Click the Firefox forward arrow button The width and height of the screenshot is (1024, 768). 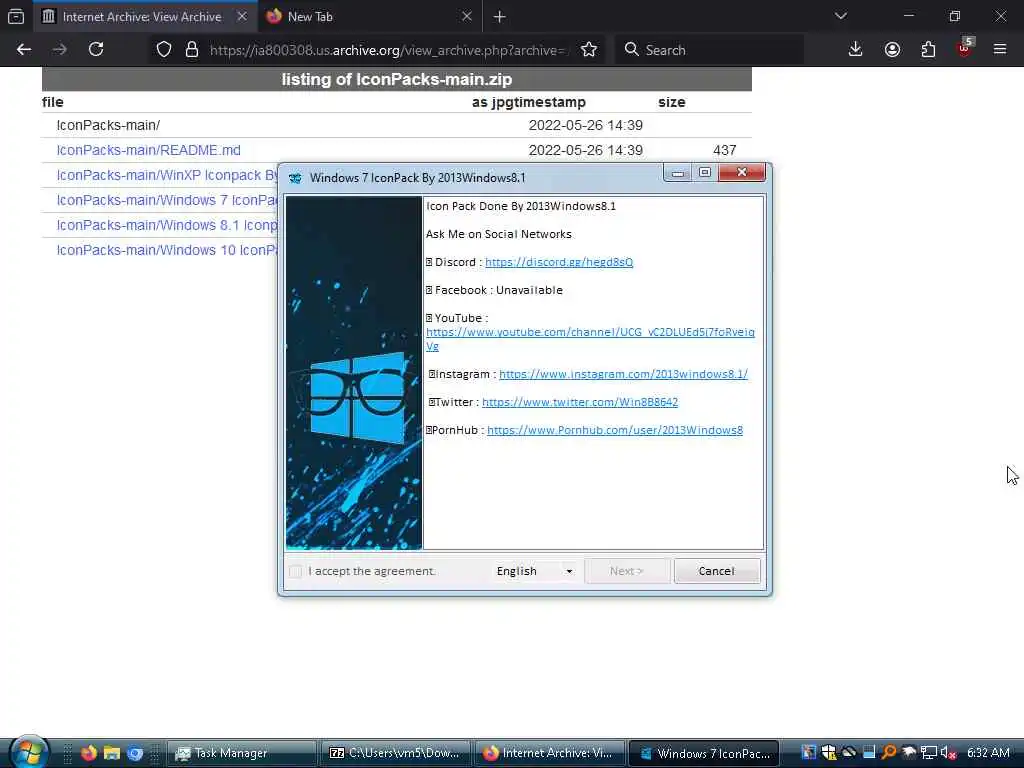[59, 50]
